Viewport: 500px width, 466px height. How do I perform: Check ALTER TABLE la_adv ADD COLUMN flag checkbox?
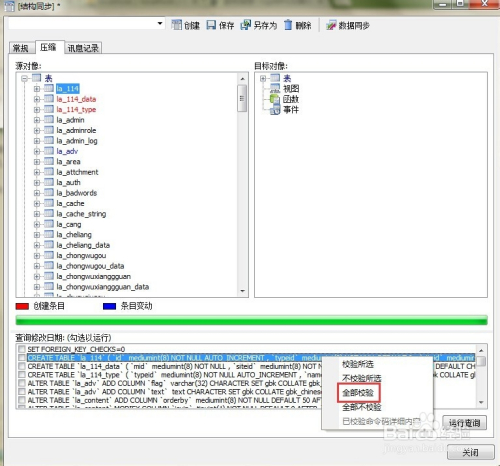click(22, 383)
